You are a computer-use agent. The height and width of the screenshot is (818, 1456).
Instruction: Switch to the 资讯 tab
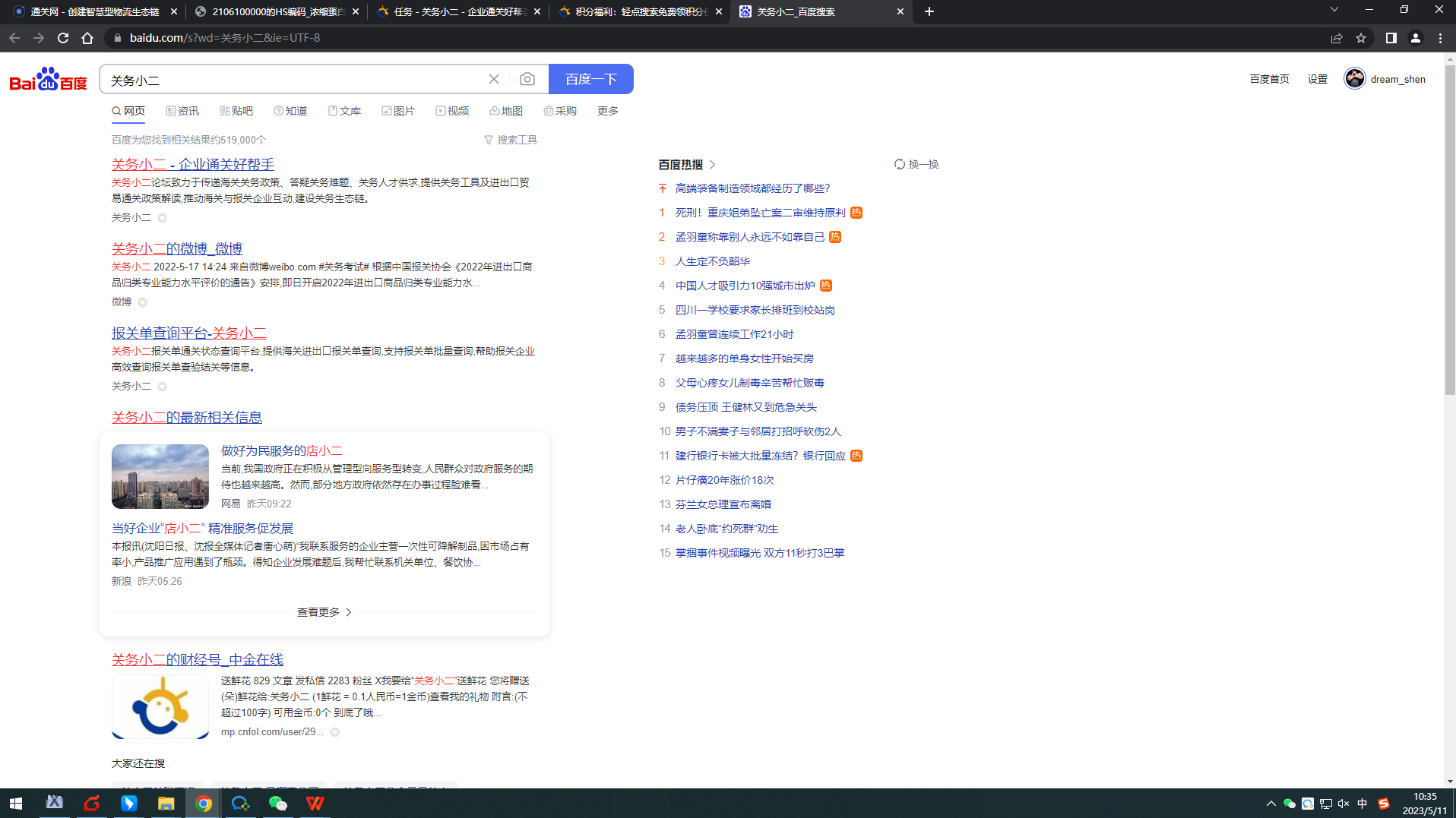tap(182, 111)
